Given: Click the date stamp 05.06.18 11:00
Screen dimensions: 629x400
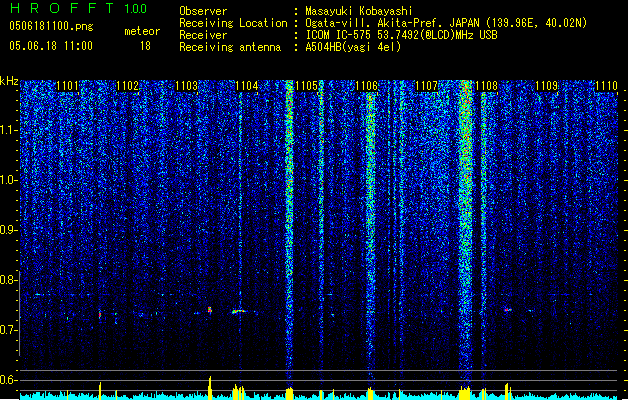Looking at the screenshot, I should (51, 46).
